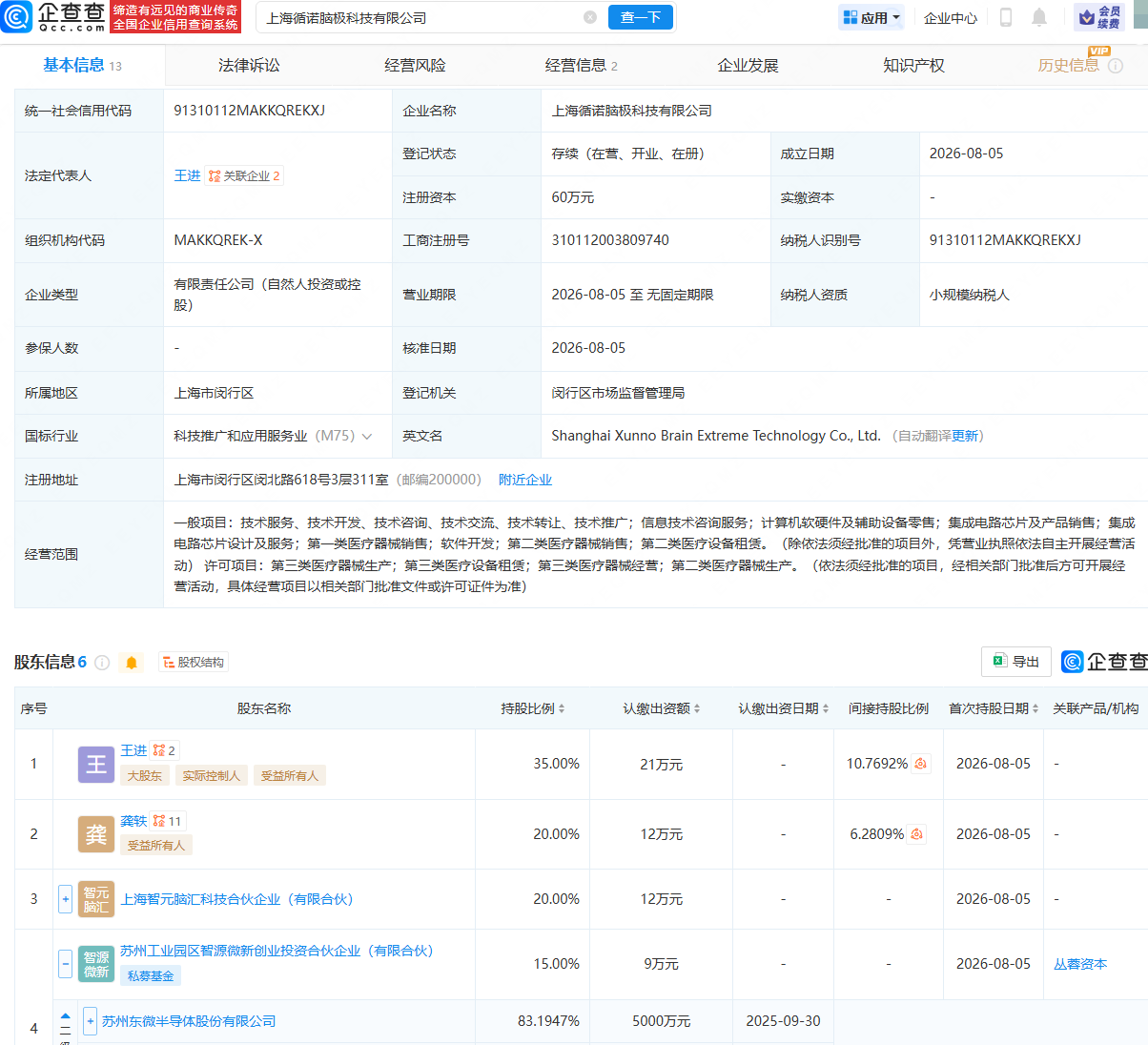Select 闵行区市场监督管理局 registration authority
Screen dimensions: 1148x1045
[x=618, y=393]
